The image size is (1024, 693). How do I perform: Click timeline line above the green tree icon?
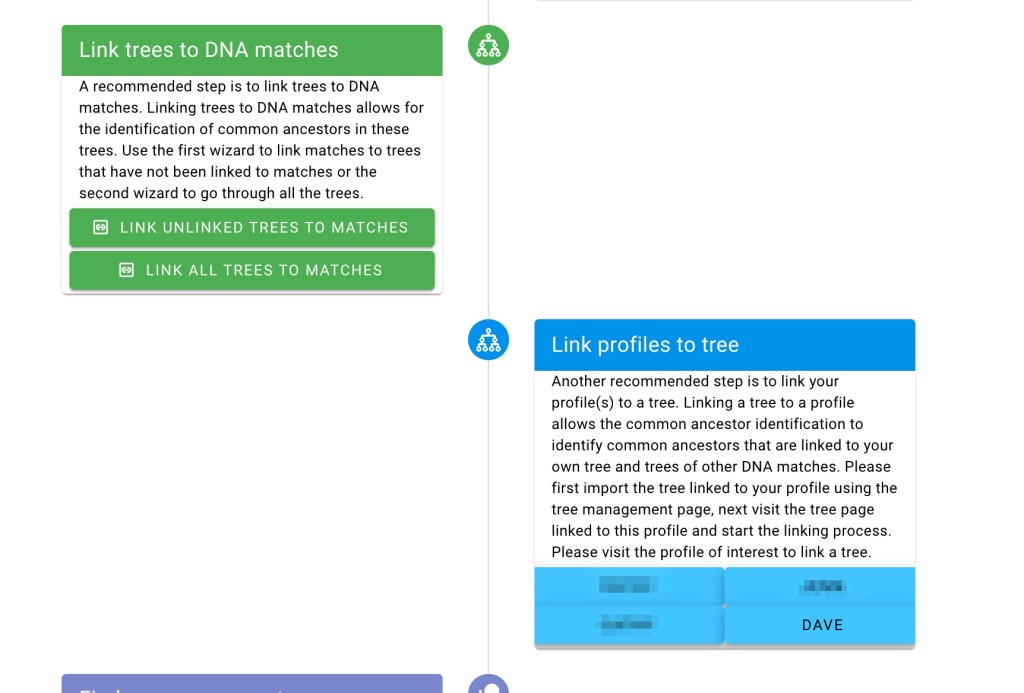click(488, 10)
